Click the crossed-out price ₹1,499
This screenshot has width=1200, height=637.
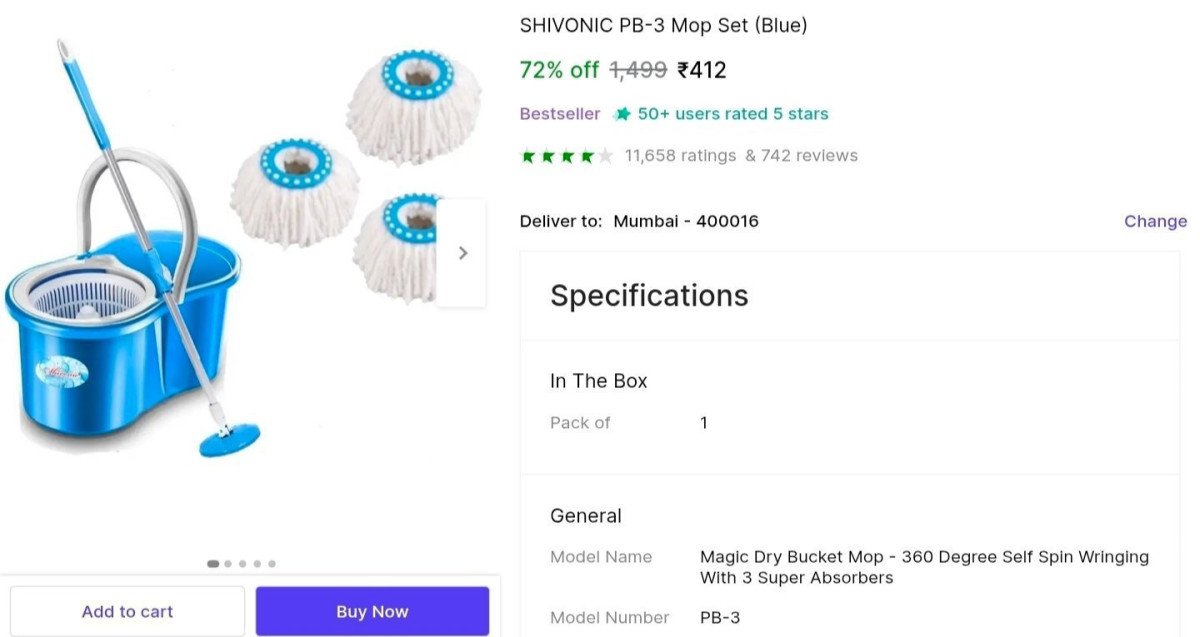point(637,70)
